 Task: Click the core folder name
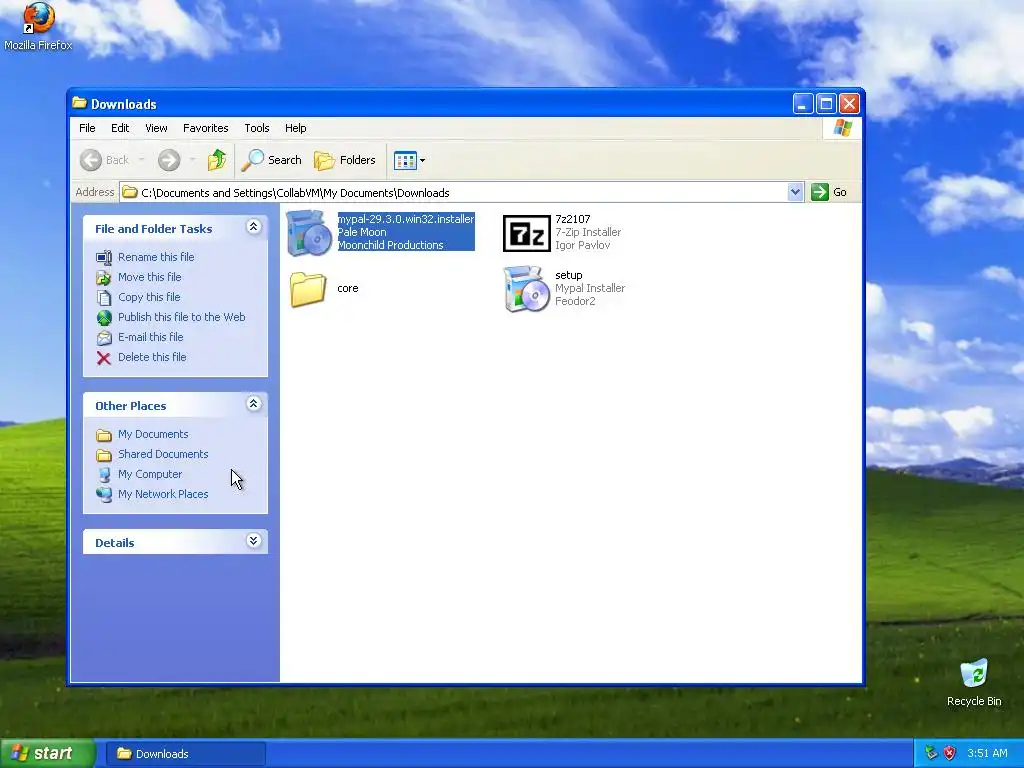click(x=347, y=289)
